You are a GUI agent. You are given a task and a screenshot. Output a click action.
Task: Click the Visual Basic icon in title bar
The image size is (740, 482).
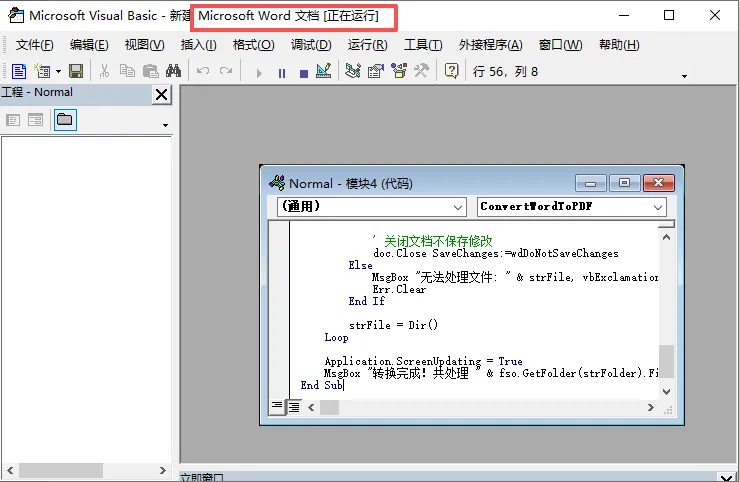click(16, 16)
